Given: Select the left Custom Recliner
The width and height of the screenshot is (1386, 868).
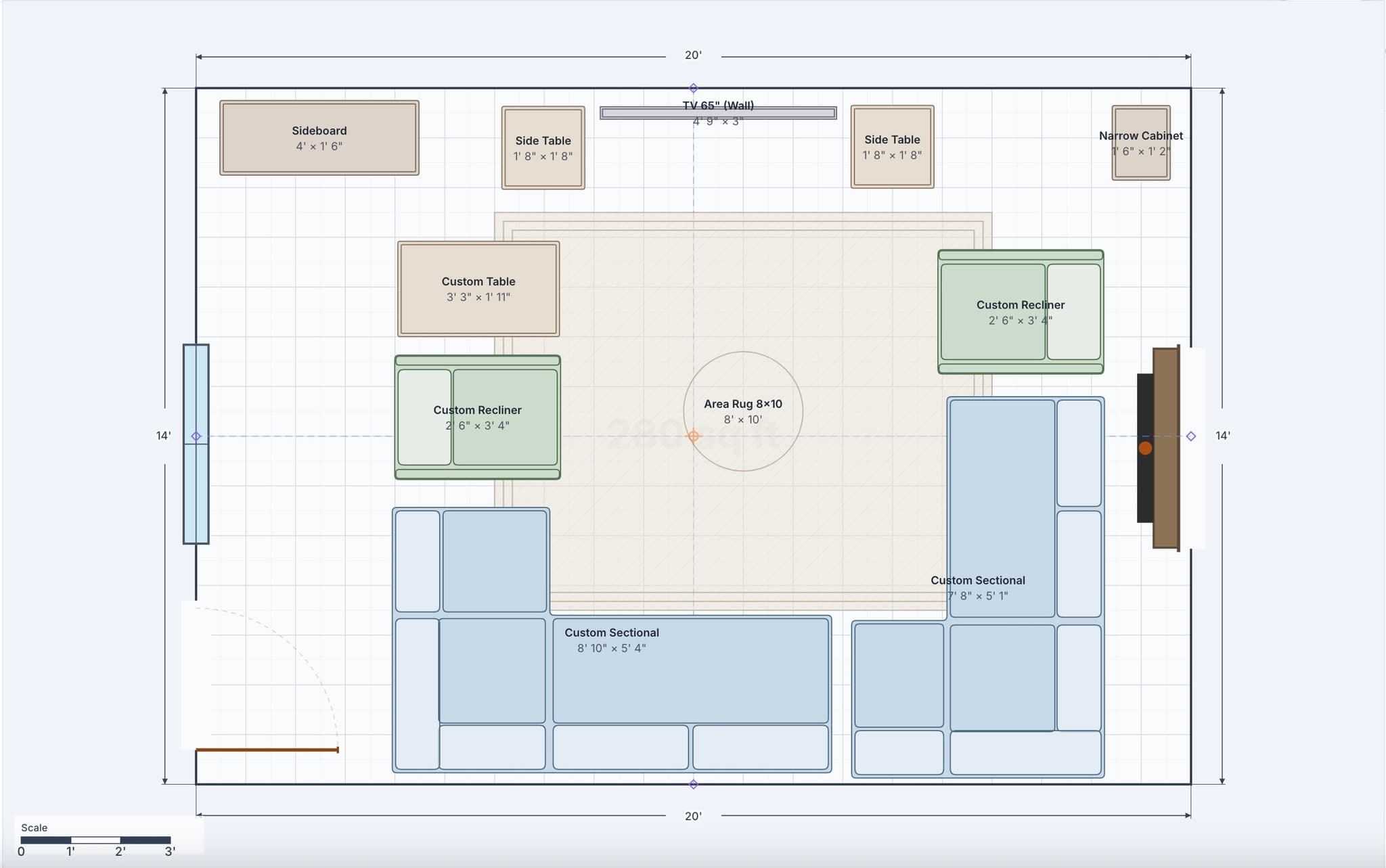Looking at the screenshot, I should pos(478,417).
